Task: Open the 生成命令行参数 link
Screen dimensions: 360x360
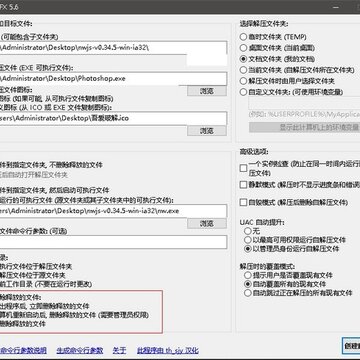Action: point(80,350)
